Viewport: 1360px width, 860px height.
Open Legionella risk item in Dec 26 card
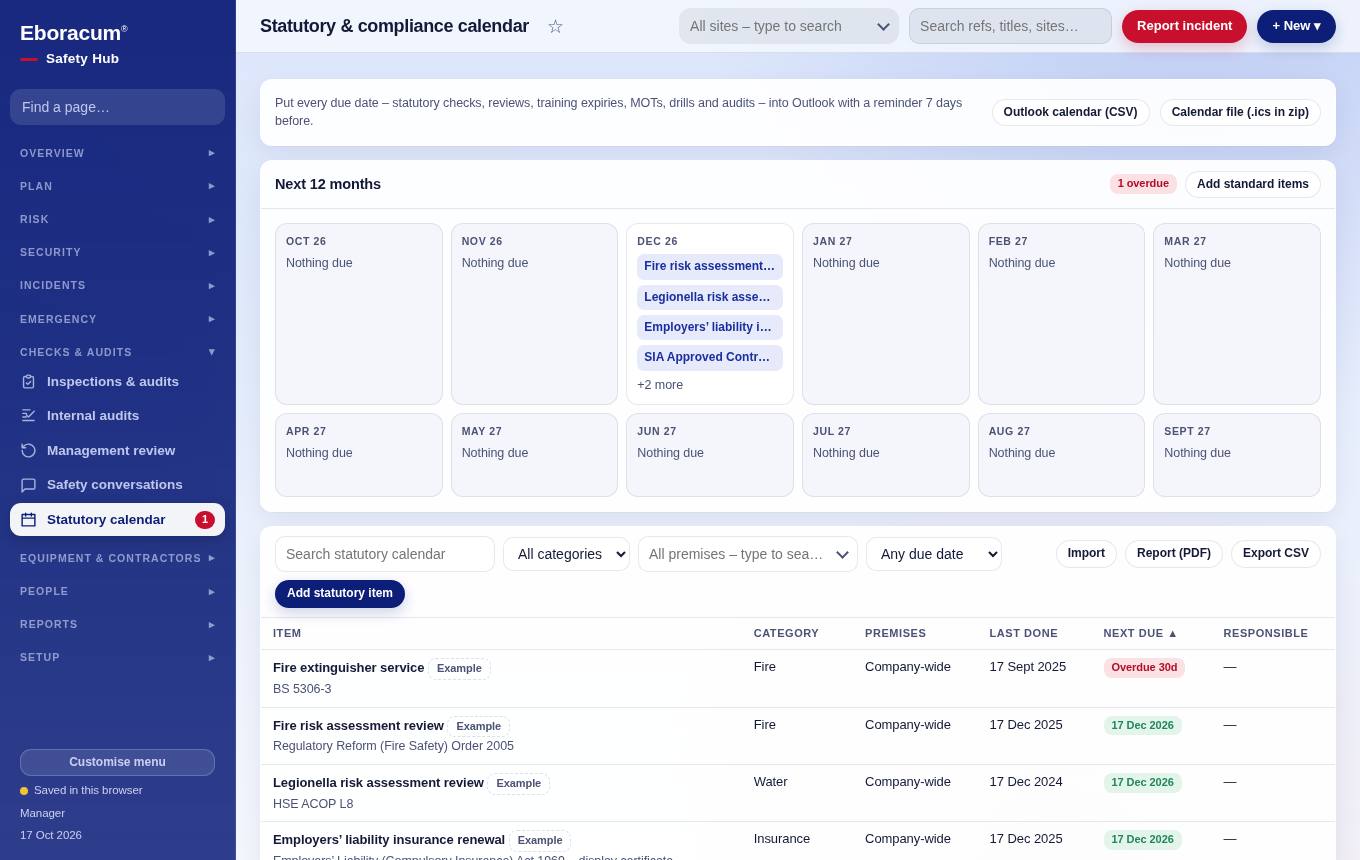tap(710, 298)
